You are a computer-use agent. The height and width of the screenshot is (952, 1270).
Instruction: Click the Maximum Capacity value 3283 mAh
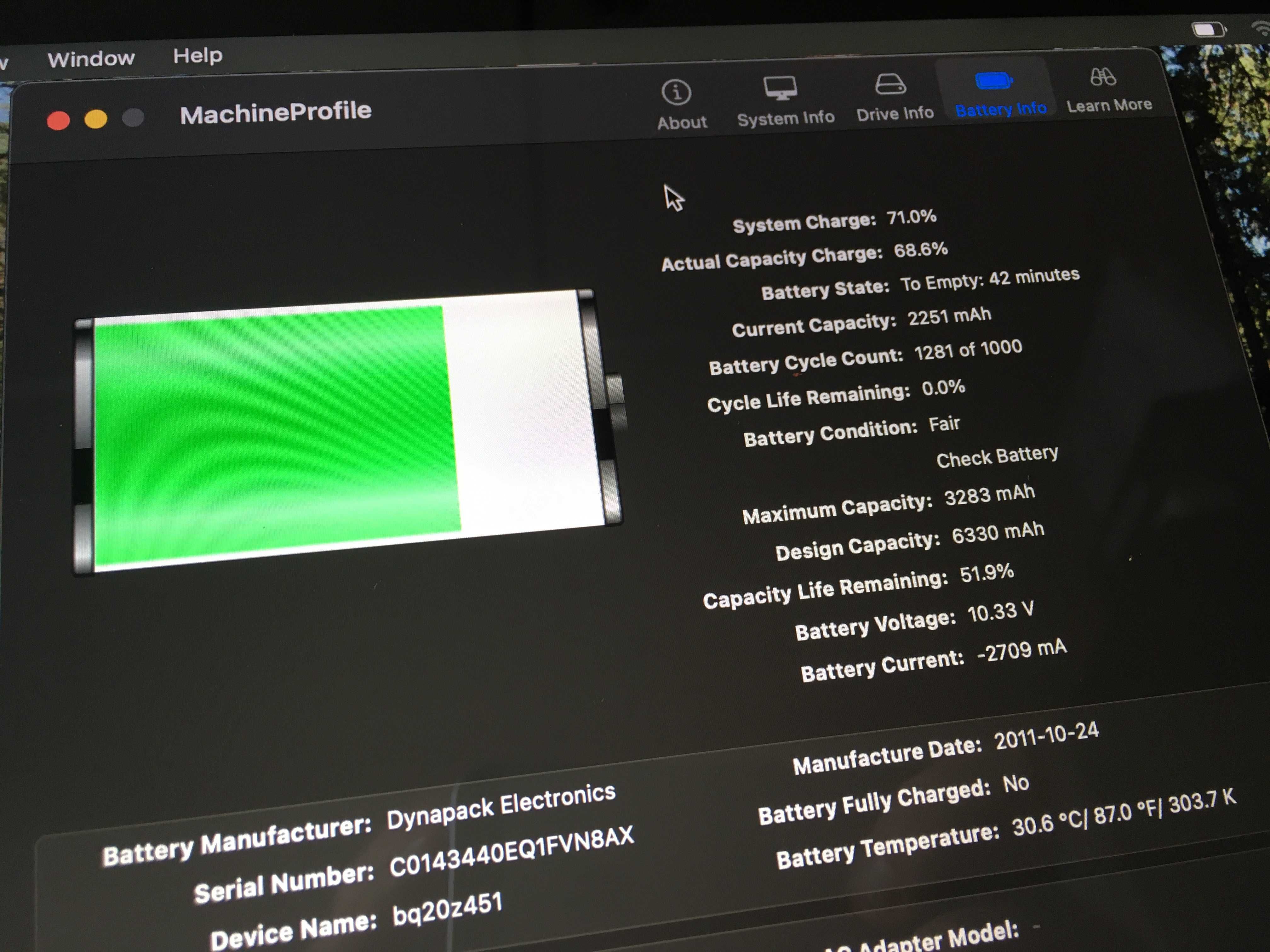[989, 495]
